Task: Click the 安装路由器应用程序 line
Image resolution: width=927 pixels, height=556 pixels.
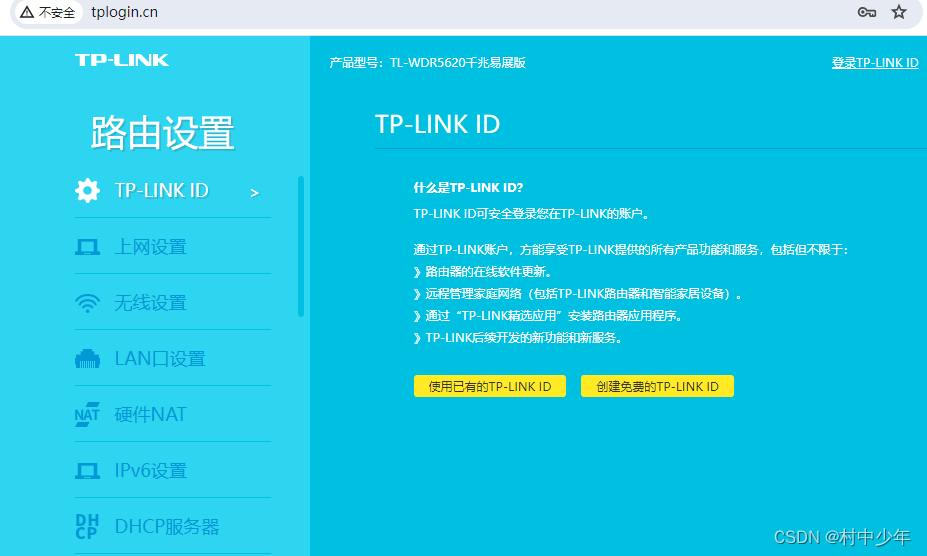Action: point(548,315)
